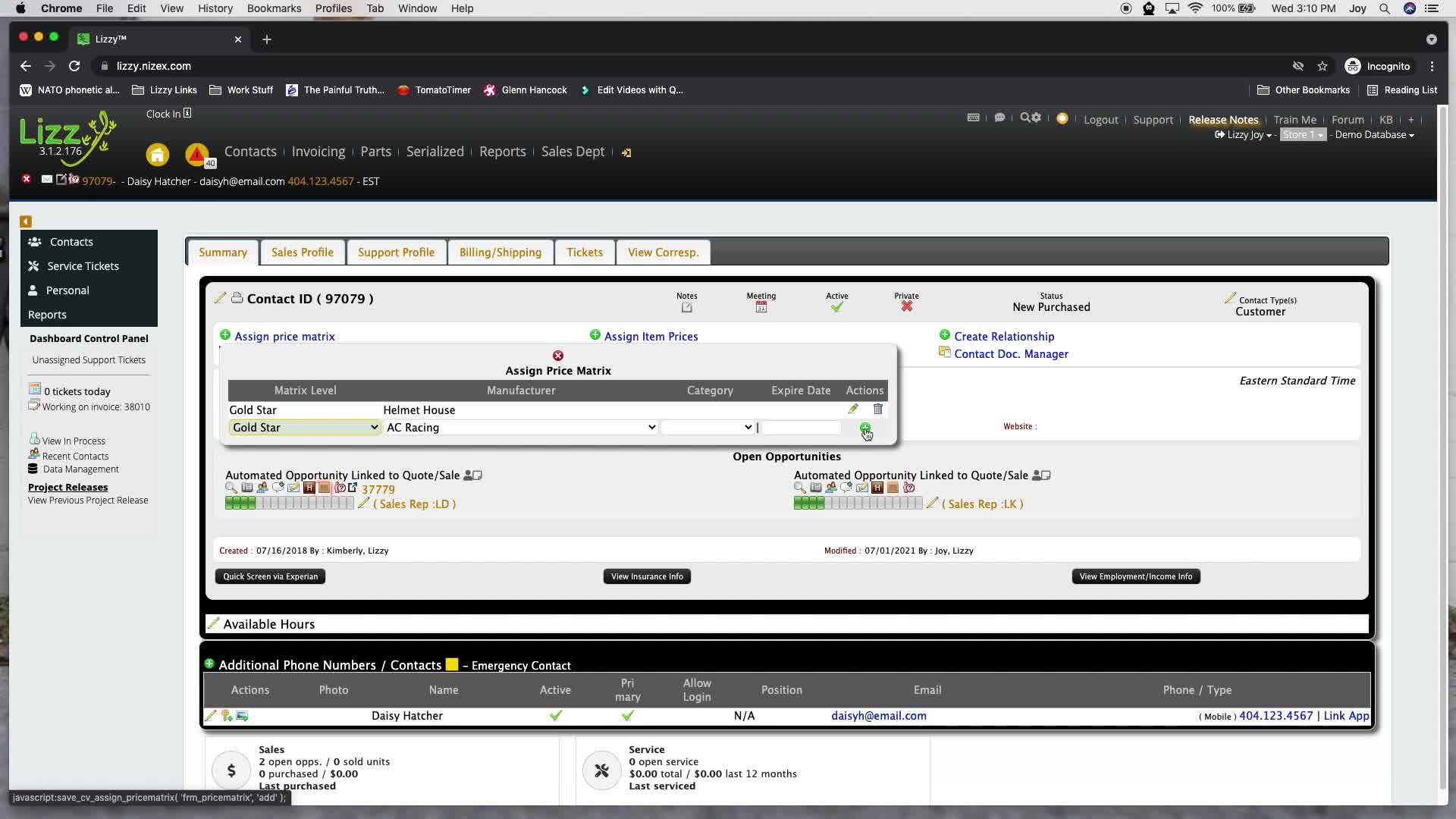1456x819 pixels.
Task: Edit the Helmet House matrix row
Action: pyautogui.click(x=853, y=409)
